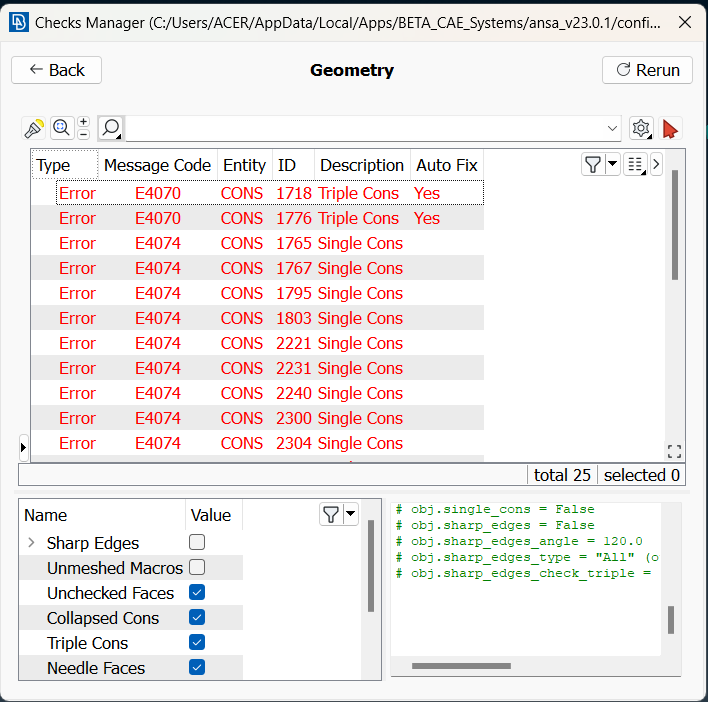Click the Name column header in parameters

(102, 515)
